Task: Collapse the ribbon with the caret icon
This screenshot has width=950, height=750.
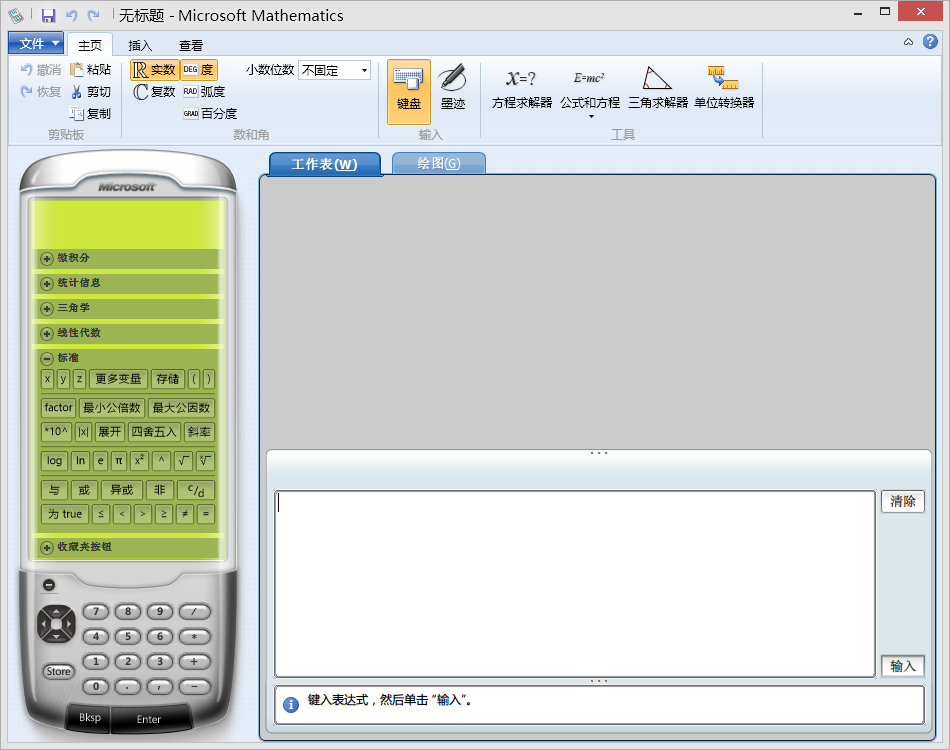Action: click(x=908, y=42)
